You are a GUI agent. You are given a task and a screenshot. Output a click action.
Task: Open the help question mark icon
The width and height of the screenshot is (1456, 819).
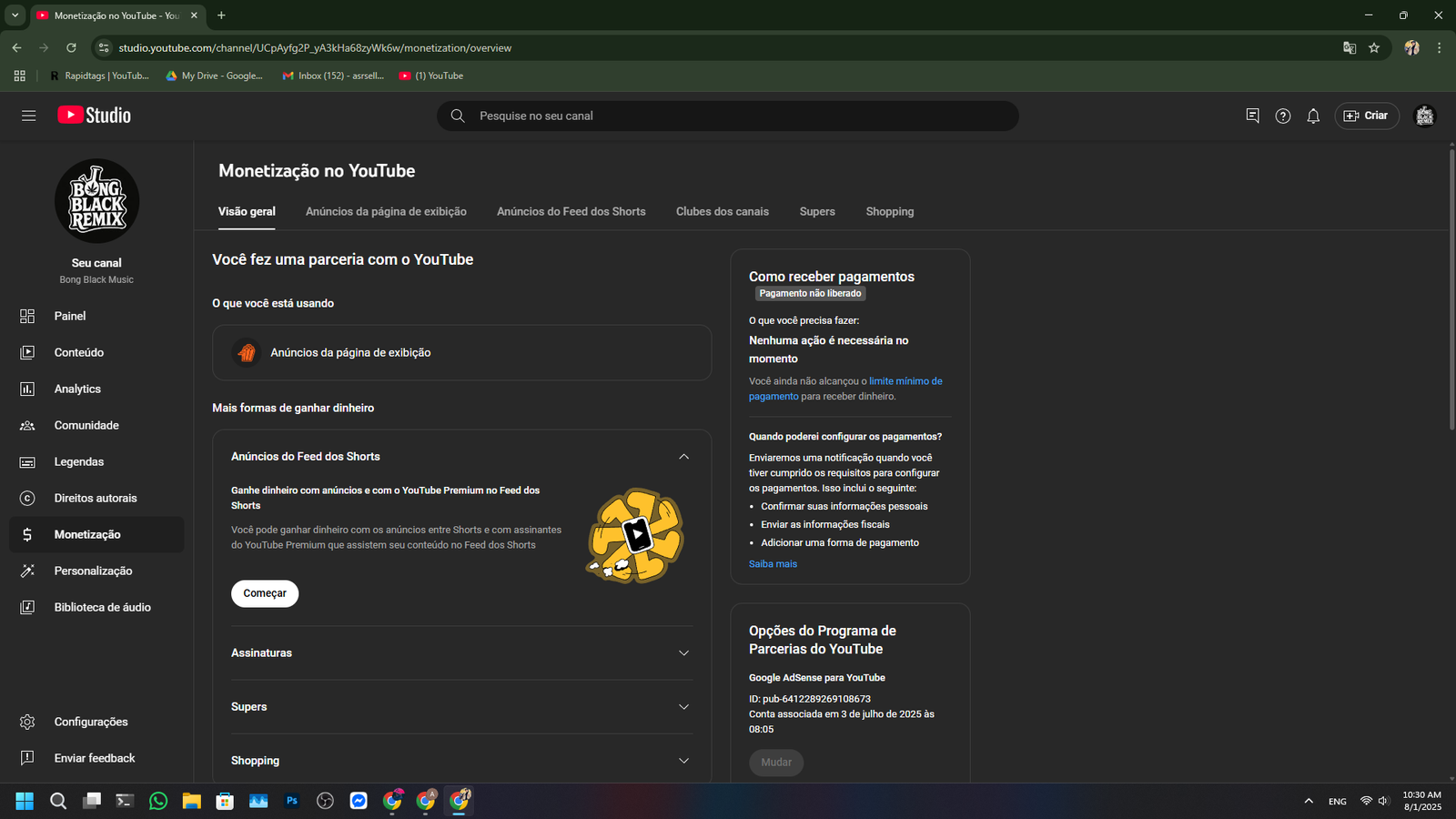[1283, 116]
